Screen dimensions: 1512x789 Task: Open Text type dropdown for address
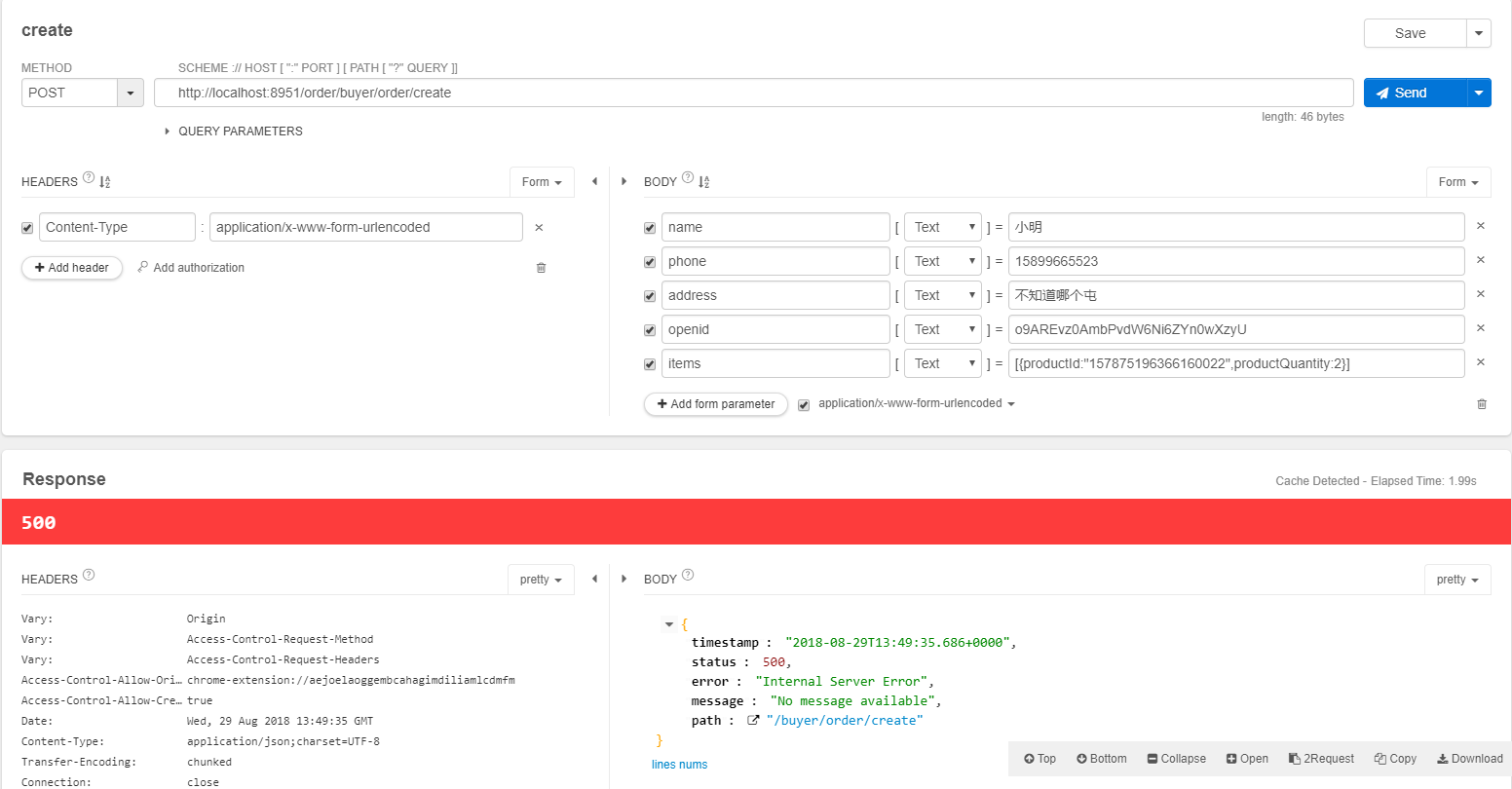click(943, 295)
